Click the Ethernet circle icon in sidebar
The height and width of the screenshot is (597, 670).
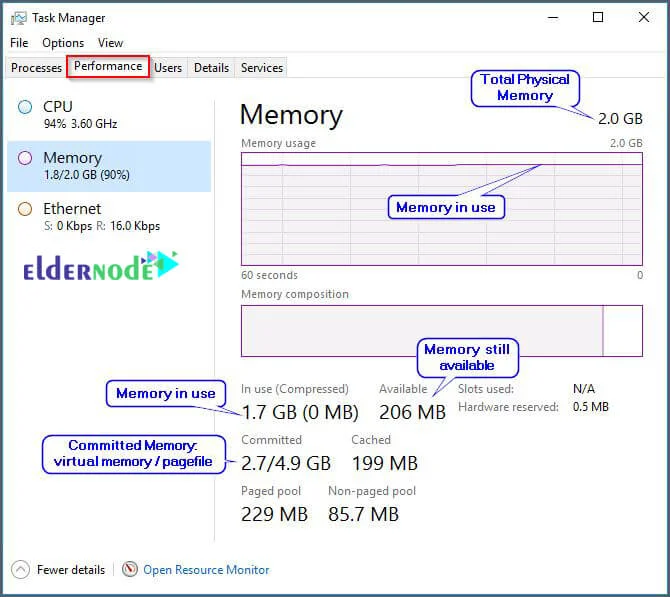coord(25,209)
